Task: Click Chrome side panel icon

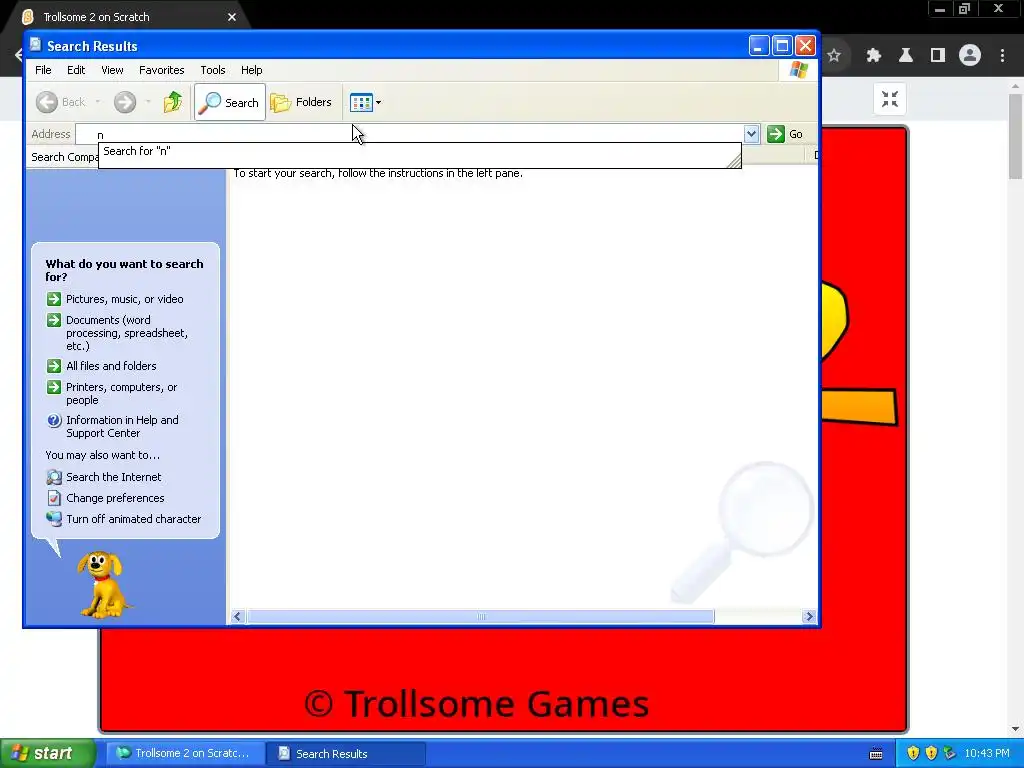Action: [938, 56]
